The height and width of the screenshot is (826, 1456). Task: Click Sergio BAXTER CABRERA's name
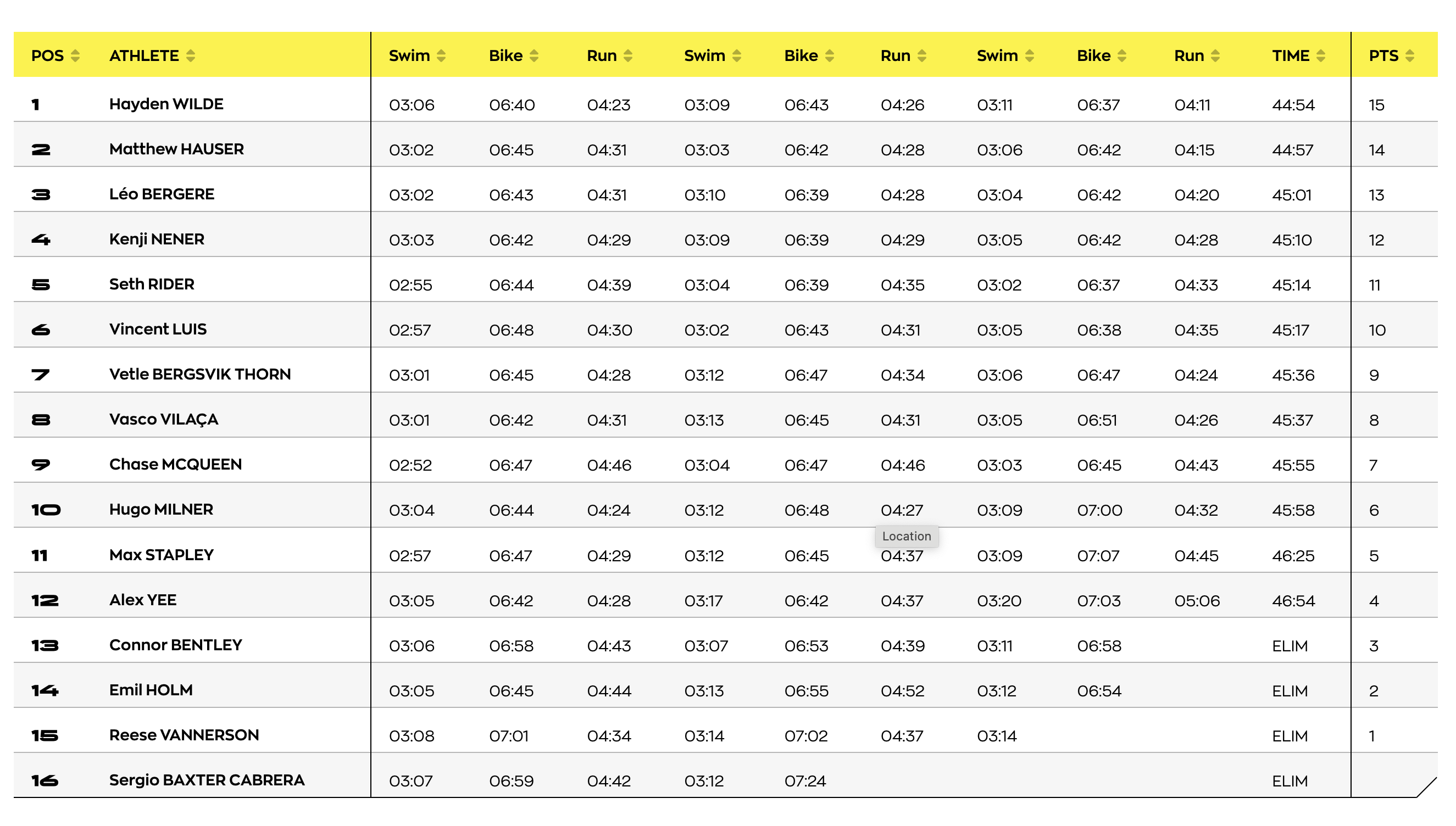pos(207,780)
